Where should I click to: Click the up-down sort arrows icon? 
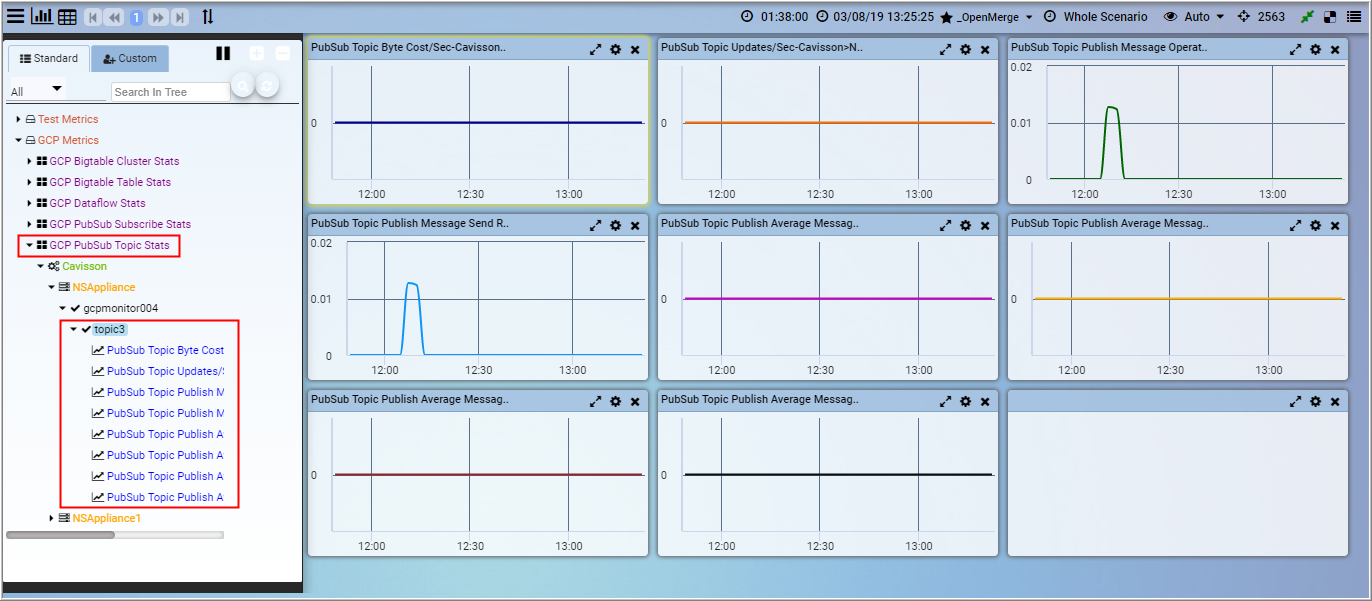[207, 17]
